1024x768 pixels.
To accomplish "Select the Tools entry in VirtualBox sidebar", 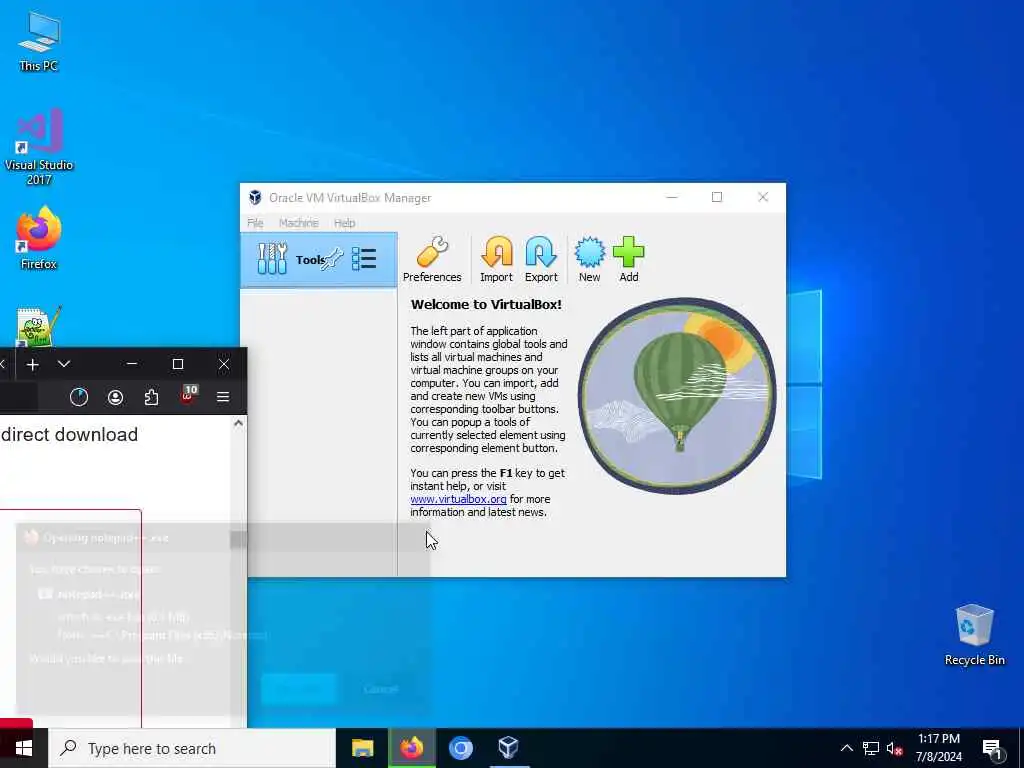I will [319, 260].
